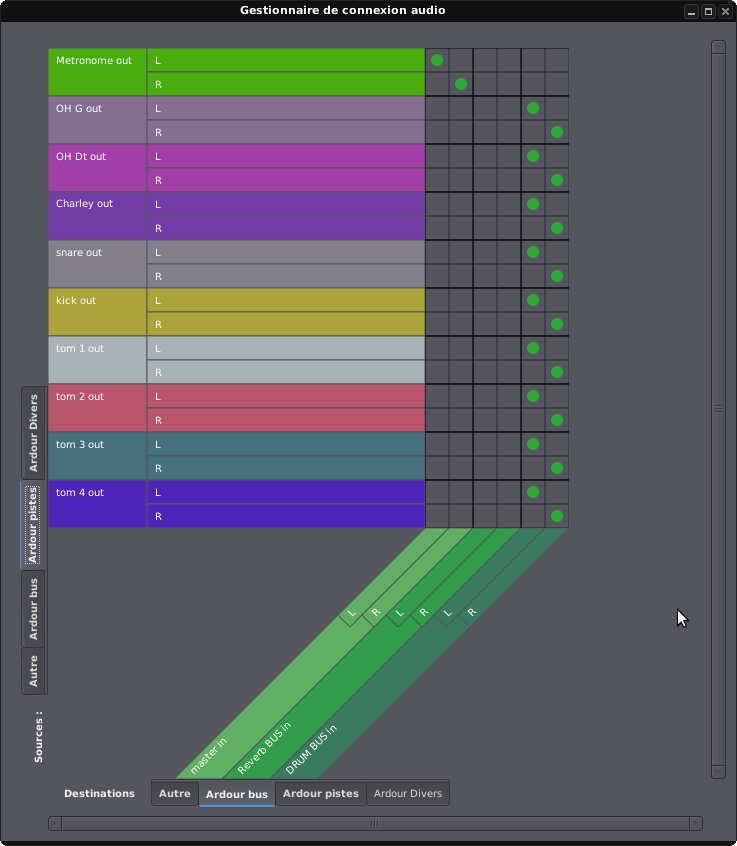Click horizontal scrollbar's right arrow

pos(696,823)
